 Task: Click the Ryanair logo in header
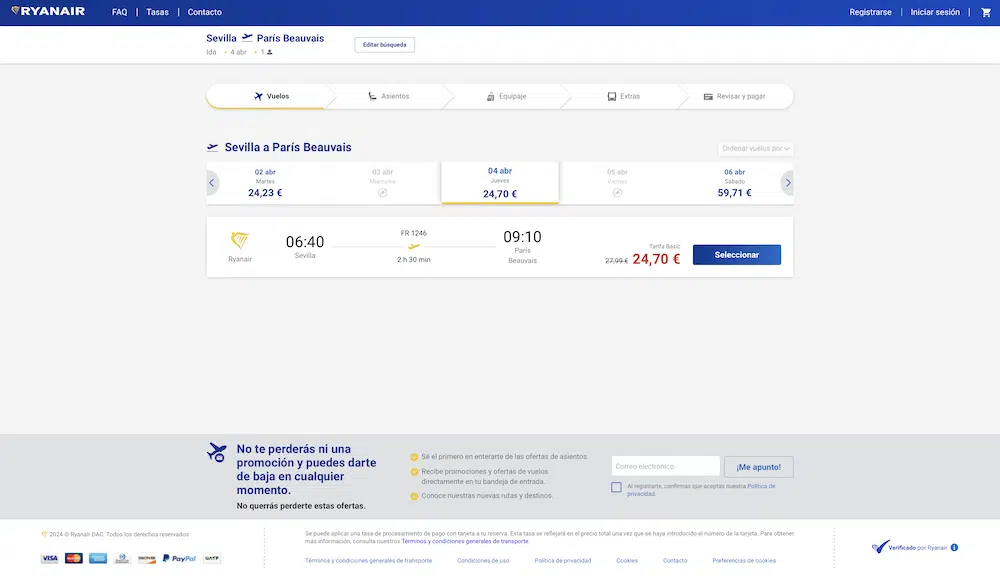tap(48, 11)
